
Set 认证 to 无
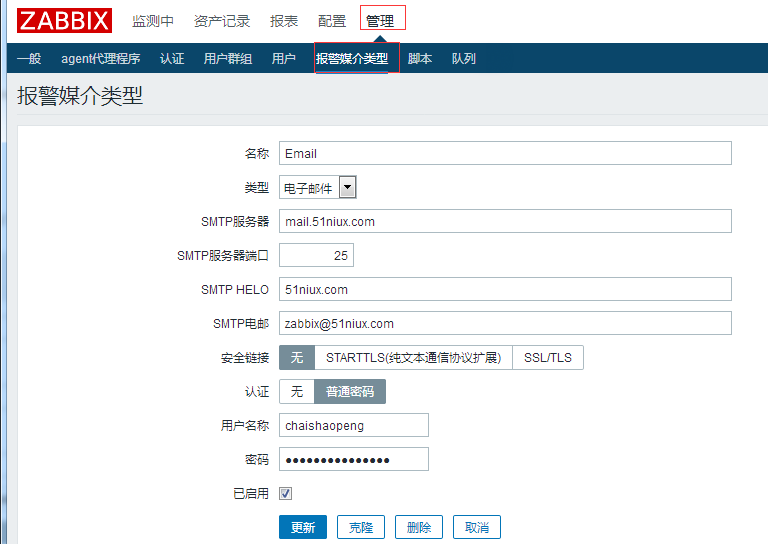coord(297,392)
